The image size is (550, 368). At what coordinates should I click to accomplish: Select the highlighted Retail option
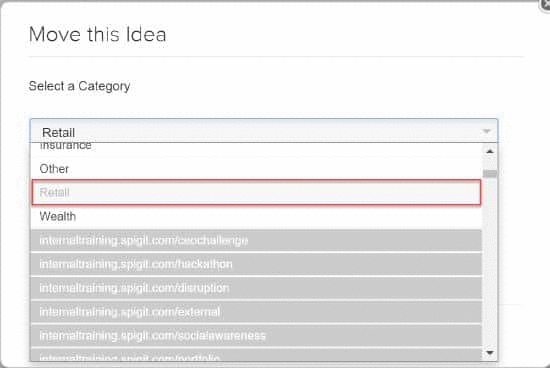256,192
